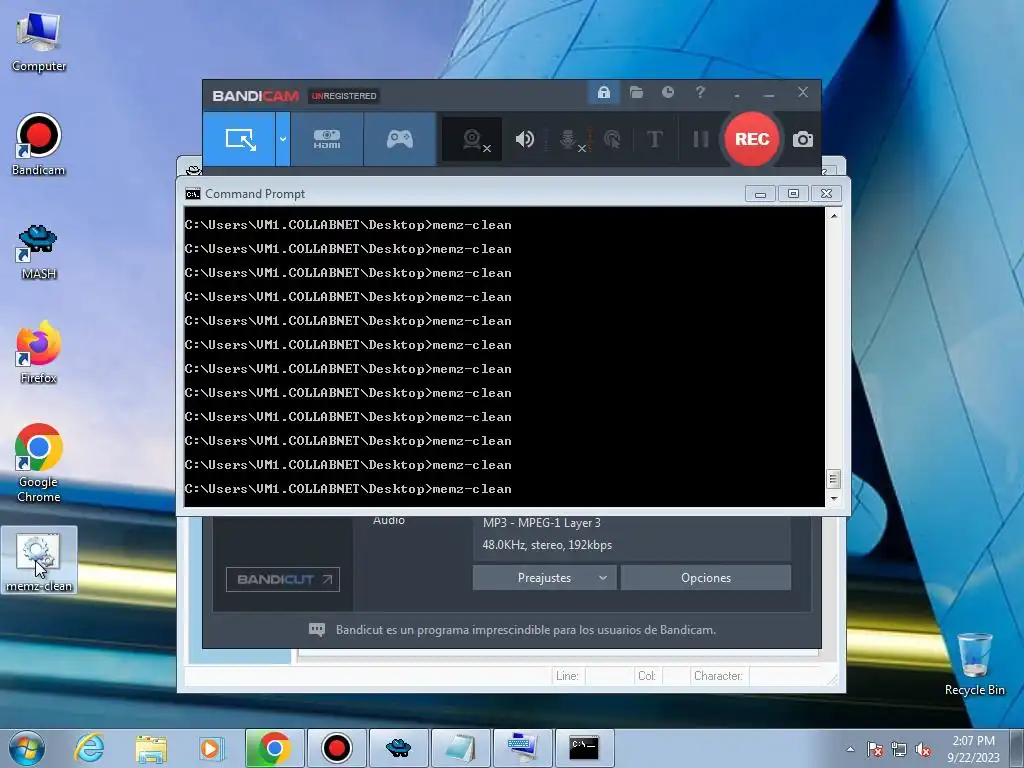Click the Command Prompt title bar icon

193,194
